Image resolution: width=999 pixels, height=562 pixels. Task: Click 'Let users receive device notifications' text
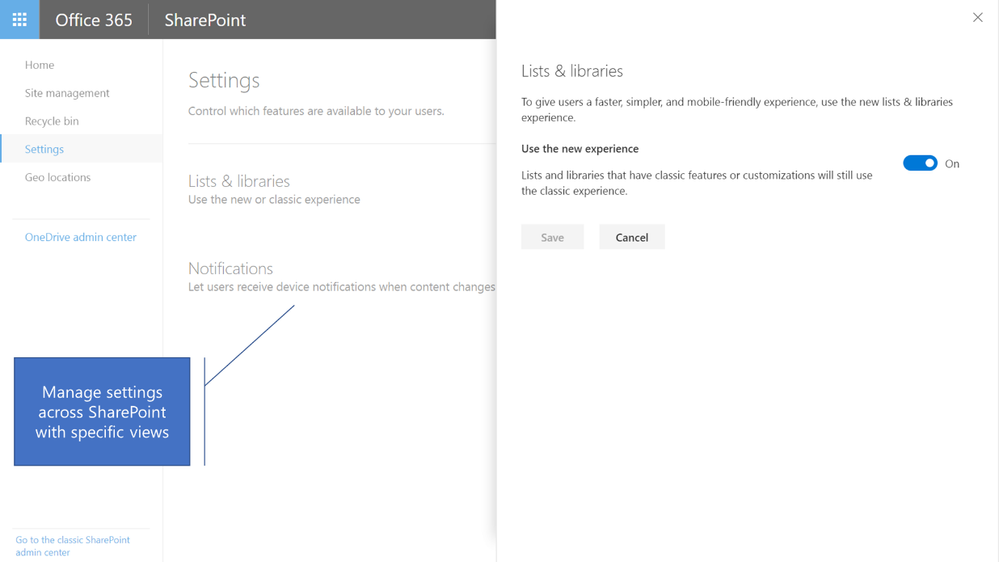(341, 287)
